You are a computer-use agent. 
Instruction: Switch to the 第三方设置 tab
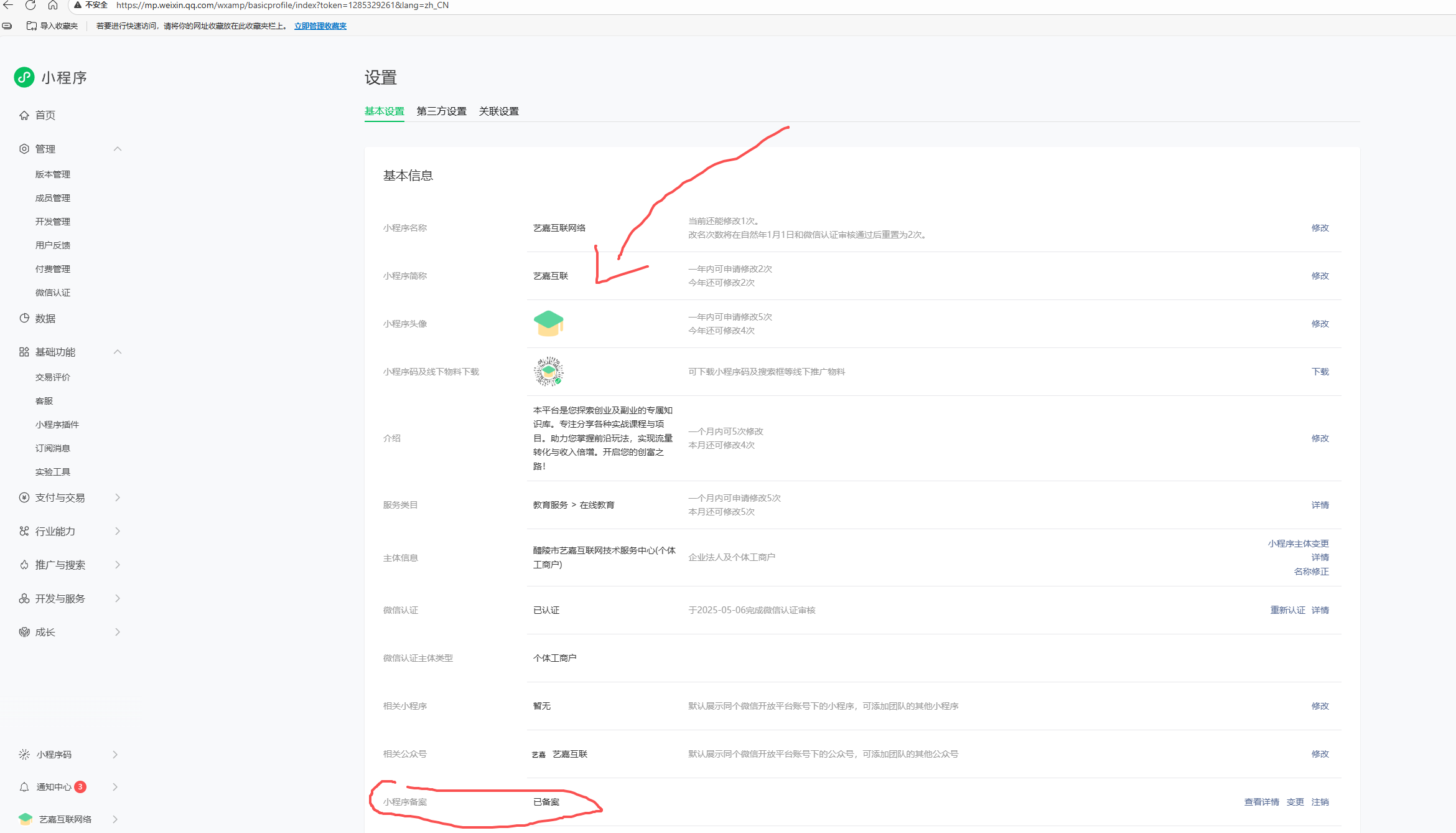441,111
